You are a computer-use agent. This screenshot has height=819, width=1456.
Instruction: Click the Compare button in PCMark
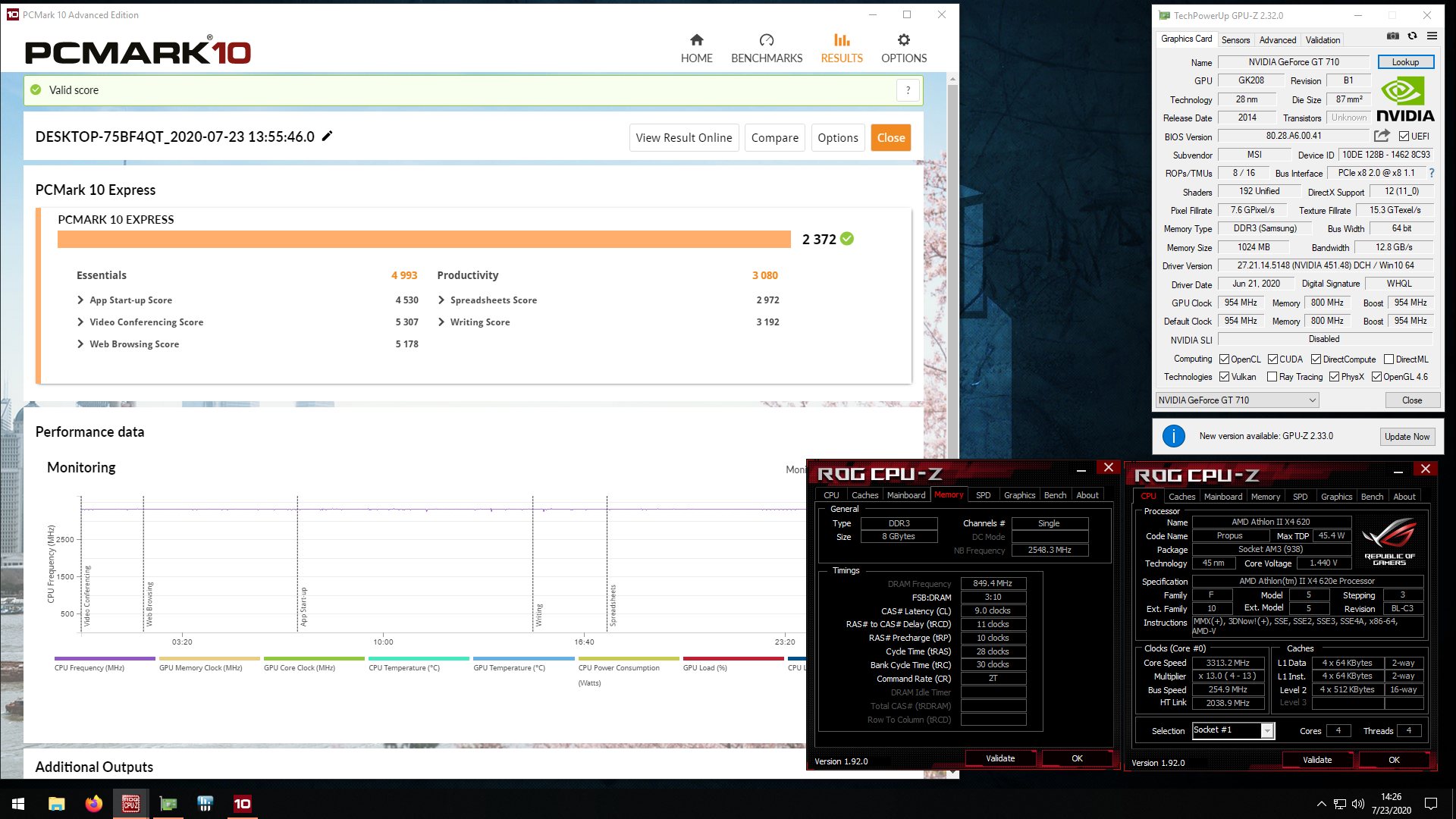pyautogui.click(x=774, y=138)
